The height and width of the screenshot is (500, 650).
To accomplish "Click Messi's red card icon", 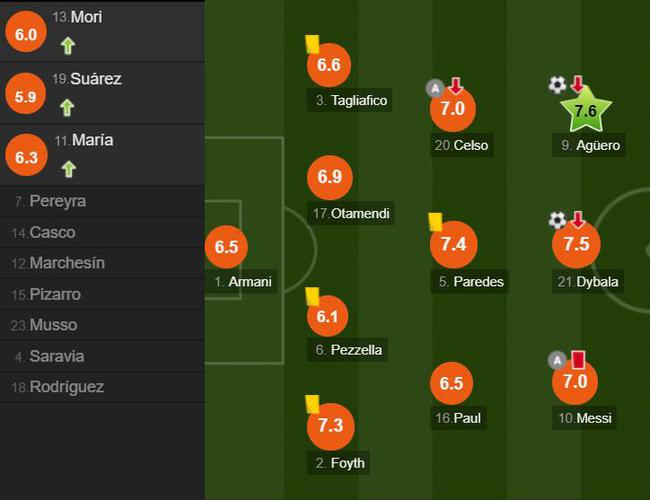I will (577, 359).
